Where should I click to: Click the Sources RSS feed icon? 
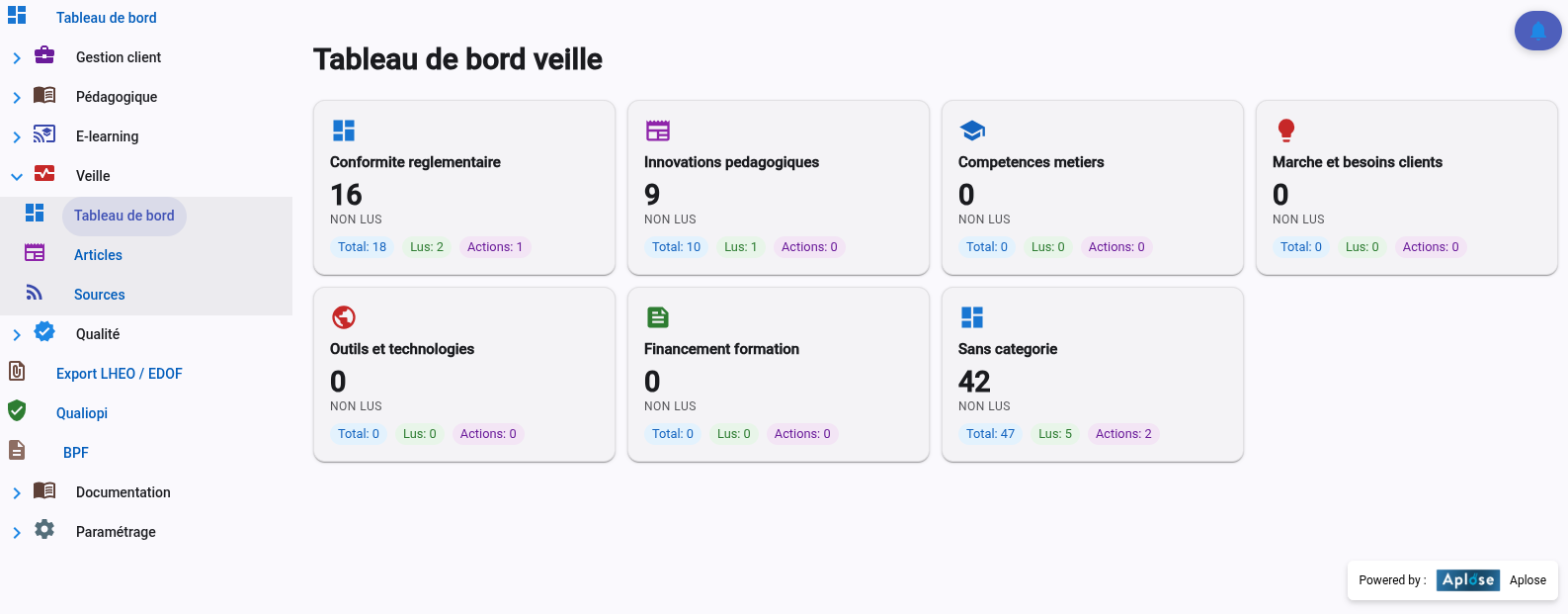click(x=35, y=293)
